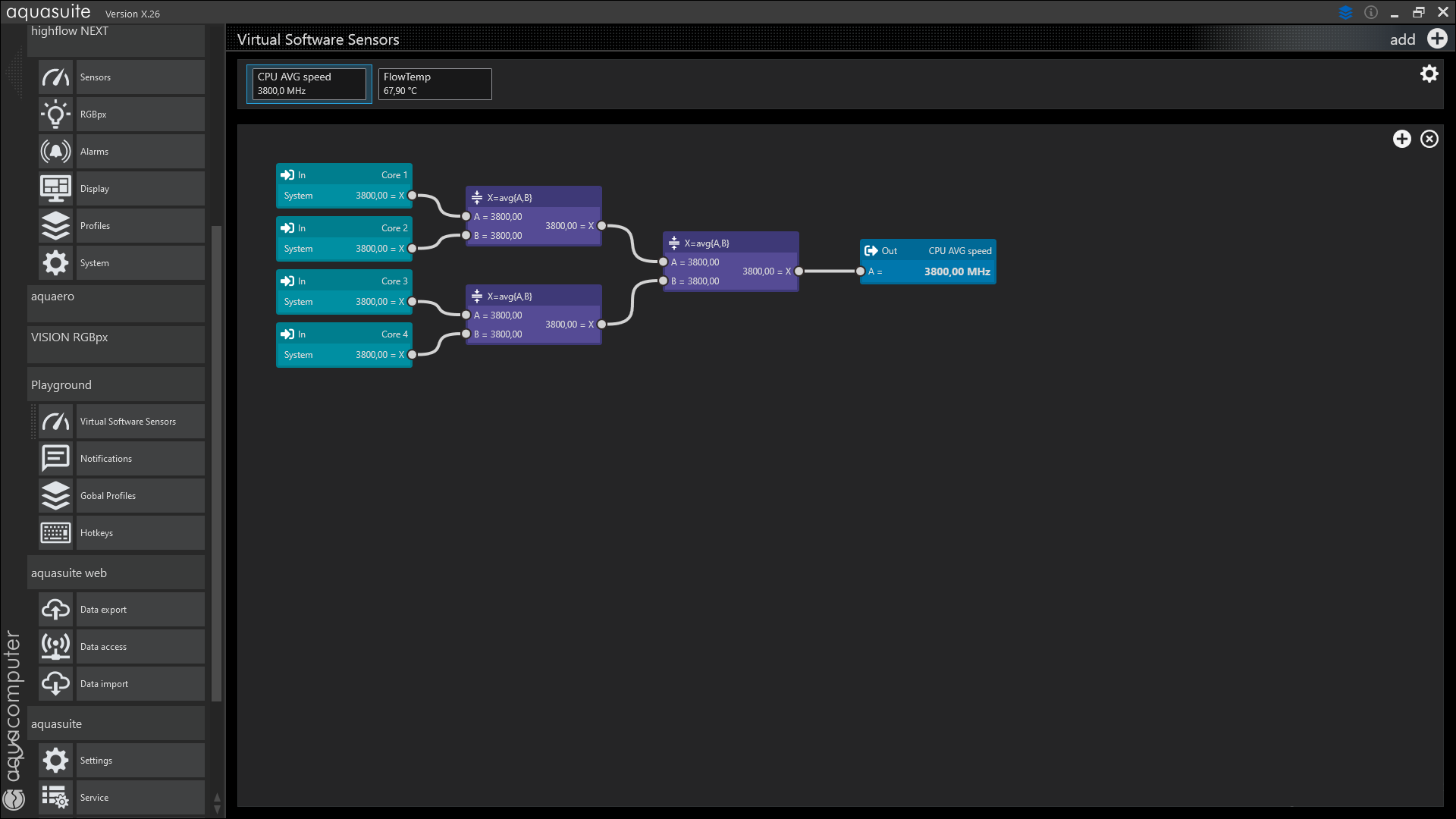The image size is (1456, 819).
Task: Click the canvas close X icon
Action: click(x=1429, y=139)
